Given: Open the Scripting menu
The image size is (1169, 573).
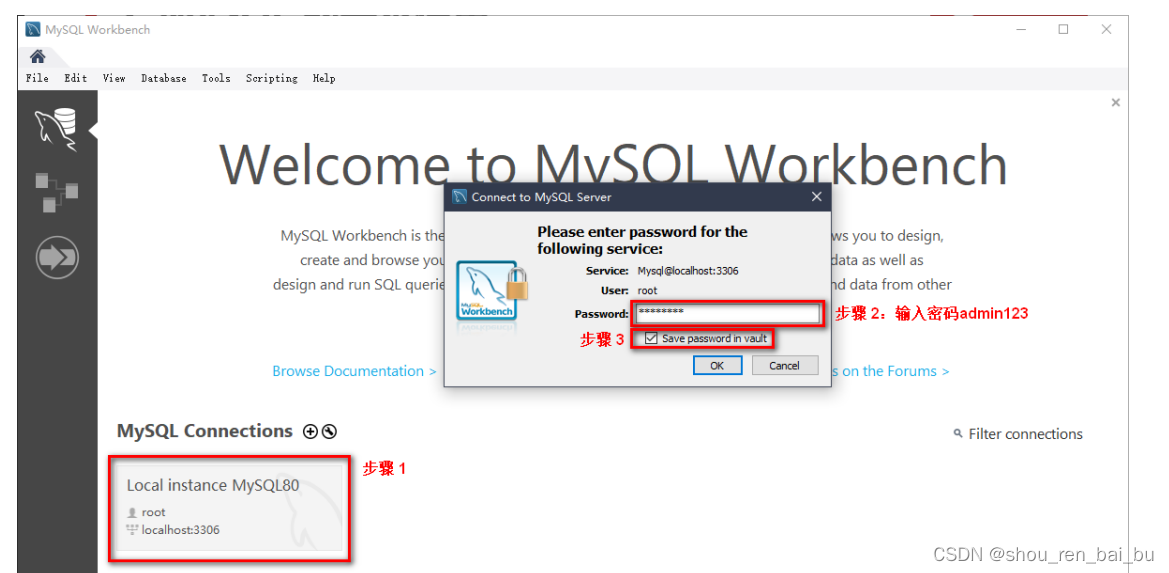Looking at the screenshot, I should [x=271, y=78].
